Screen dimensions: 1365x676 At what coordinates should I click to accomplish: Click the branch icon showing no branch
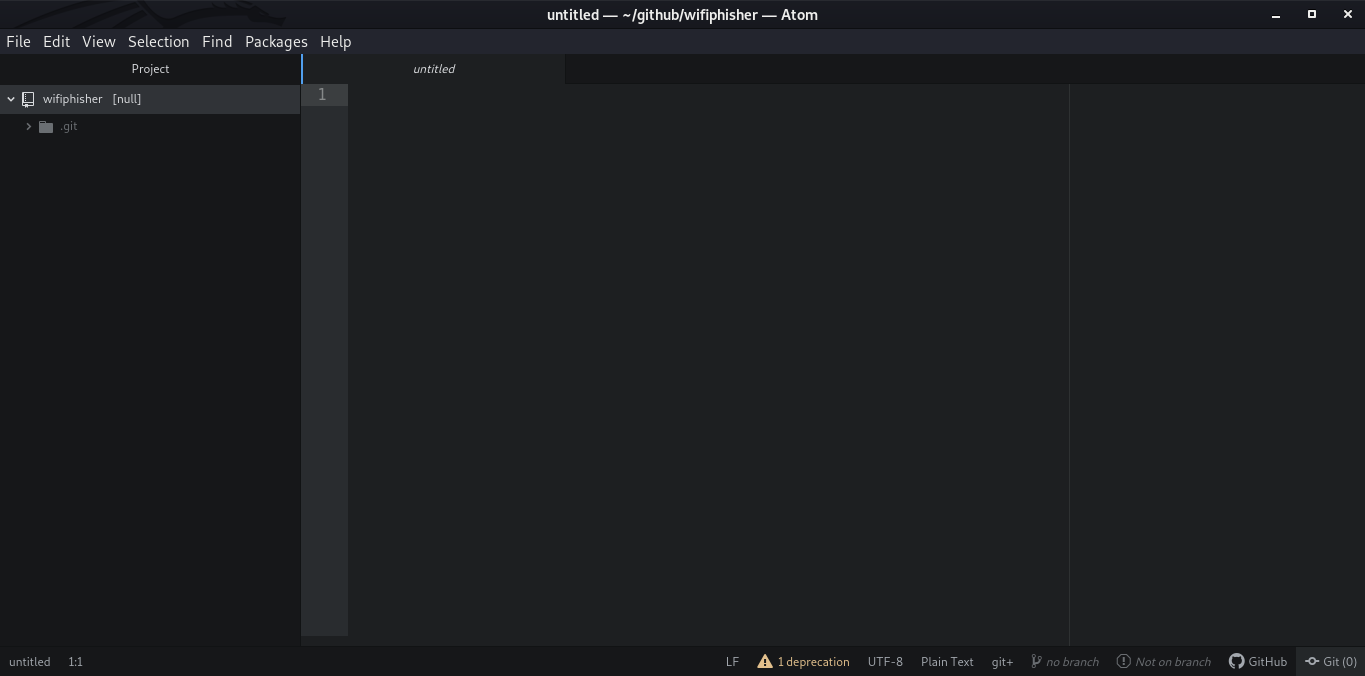pyautogui.click(x=1038, y=661)
